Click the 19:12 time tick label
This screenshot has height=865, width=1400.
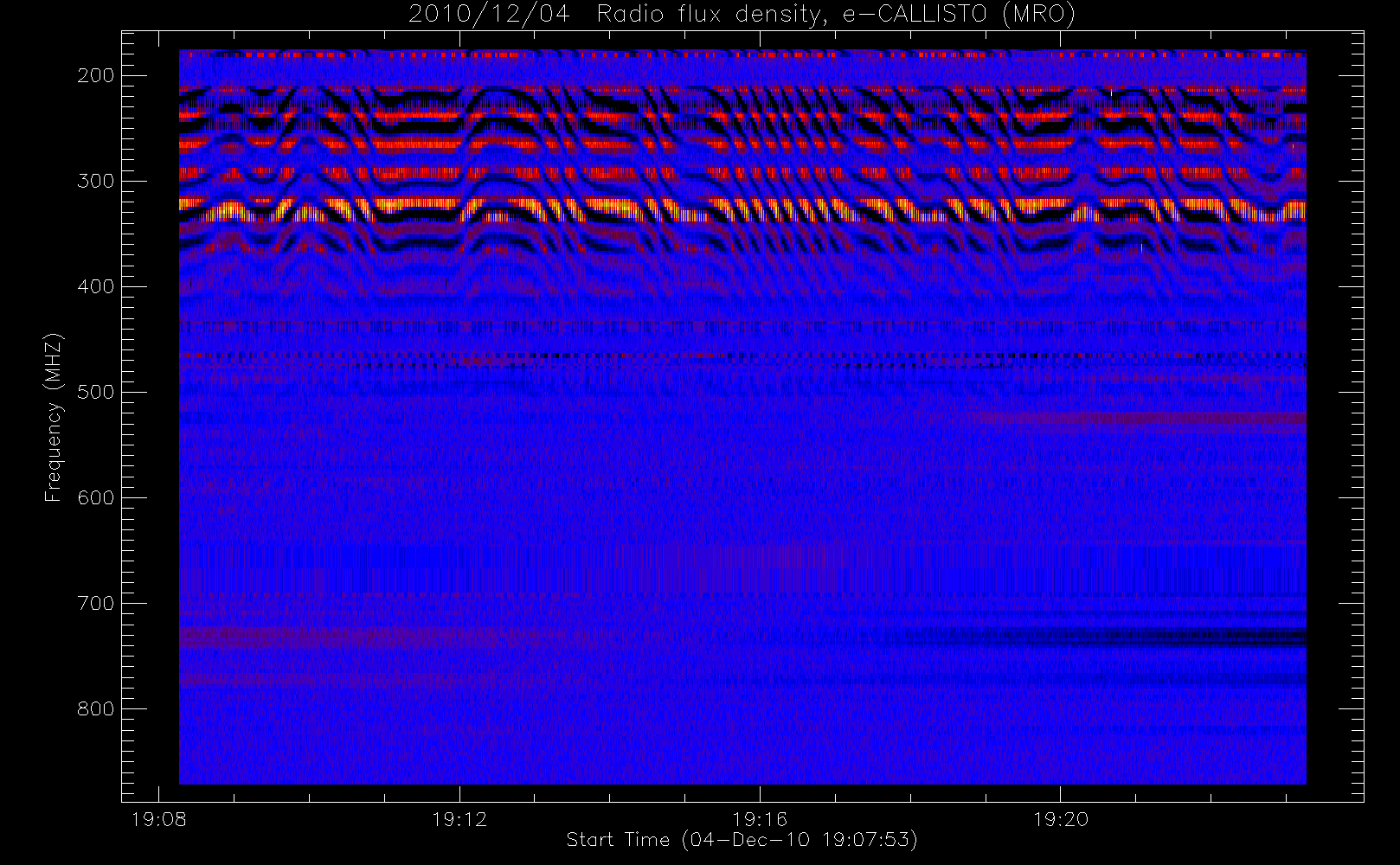tap(459, 818)
